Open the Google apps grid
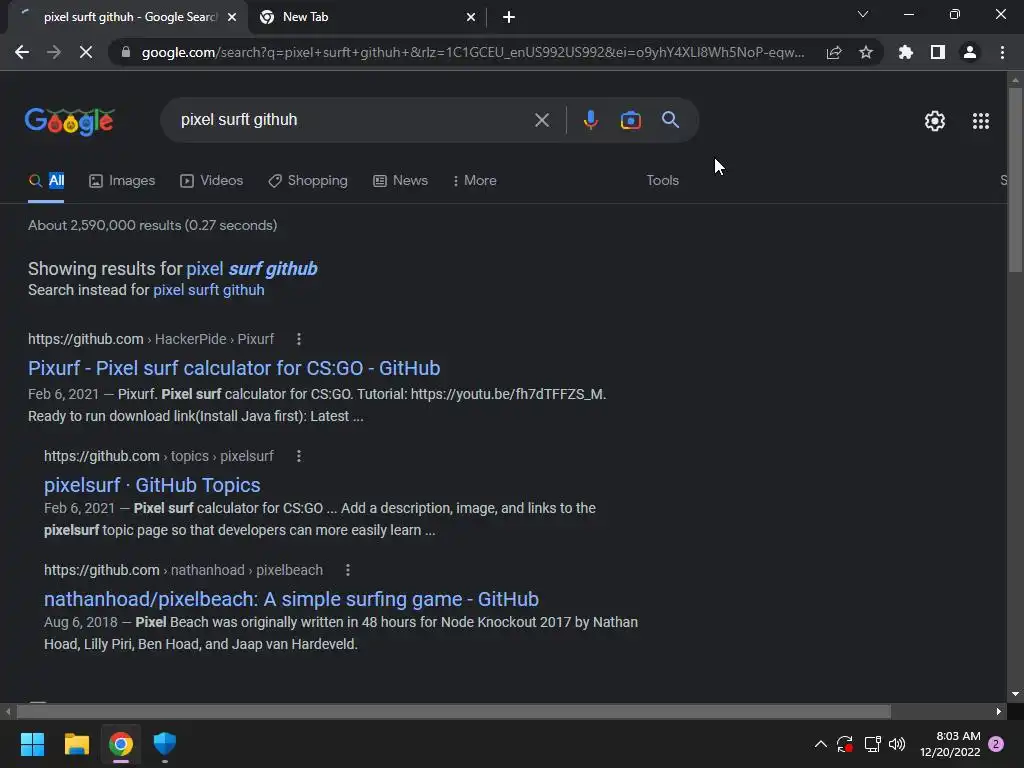 click(980, 121)
